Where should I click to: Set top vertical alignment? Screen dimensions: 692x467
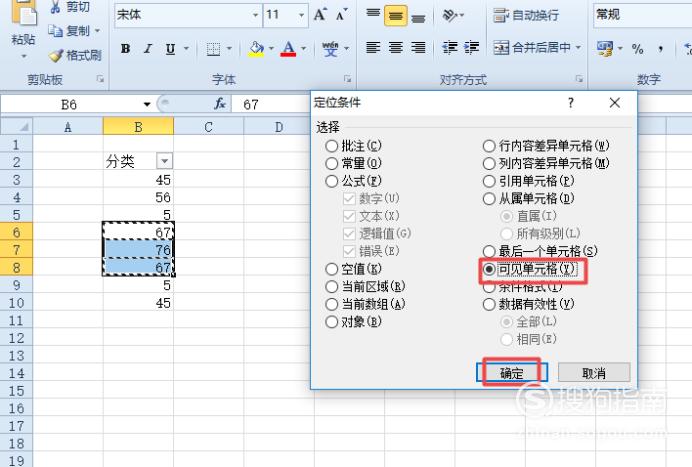pos(373,15)
